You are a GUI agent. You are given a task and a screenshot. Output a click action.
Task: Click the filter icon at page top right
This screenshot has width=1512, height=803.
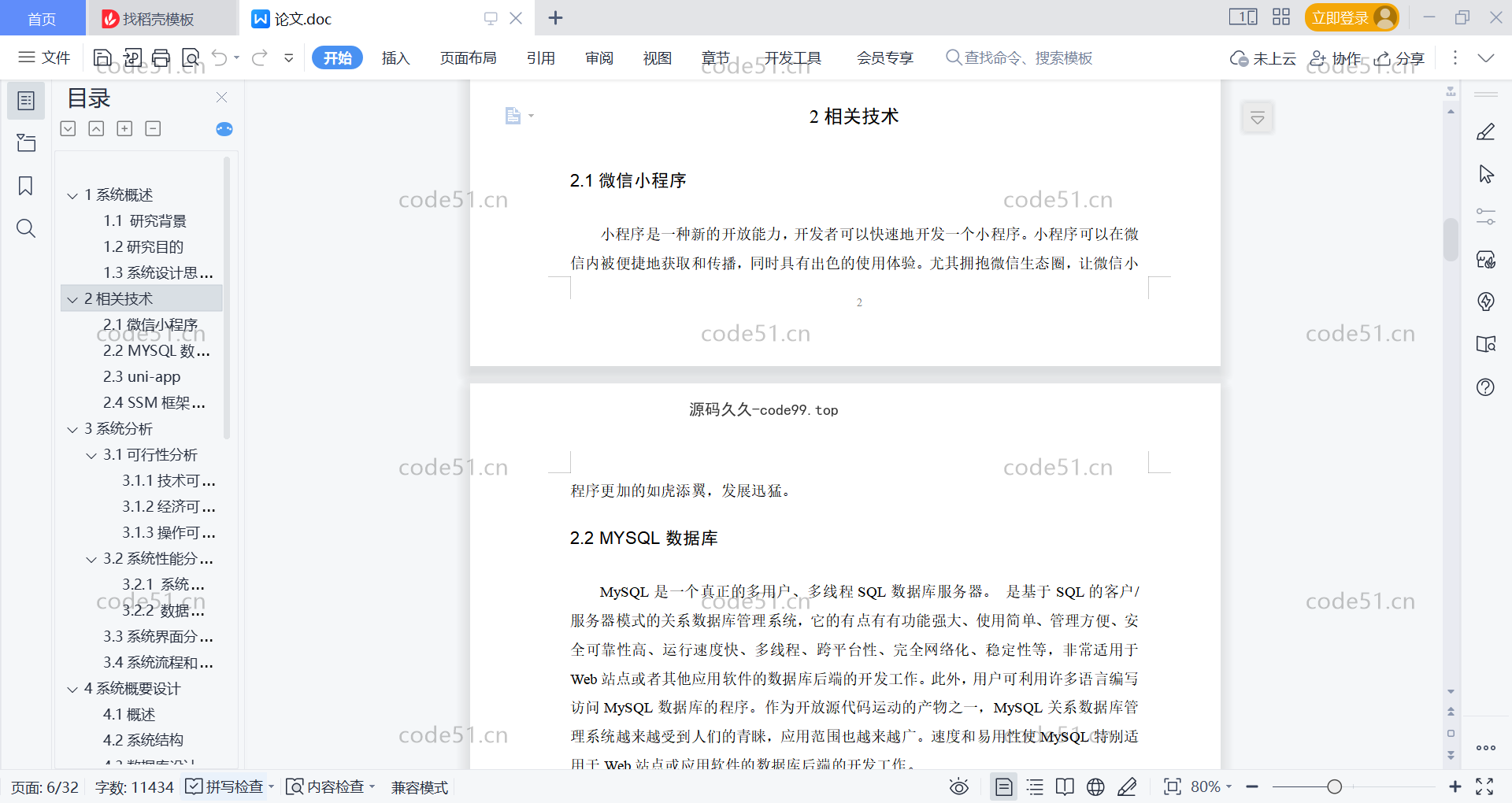1258,118
